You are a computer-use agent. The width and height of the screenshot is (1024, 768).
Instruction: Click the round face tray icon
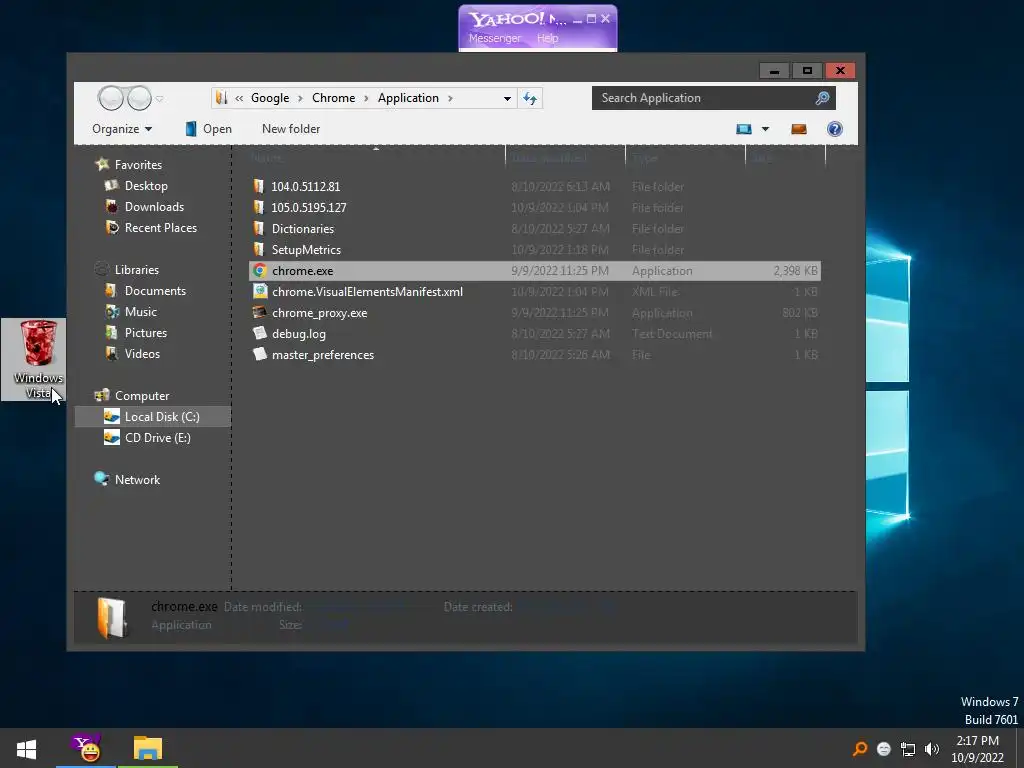(x=884, y=749)
